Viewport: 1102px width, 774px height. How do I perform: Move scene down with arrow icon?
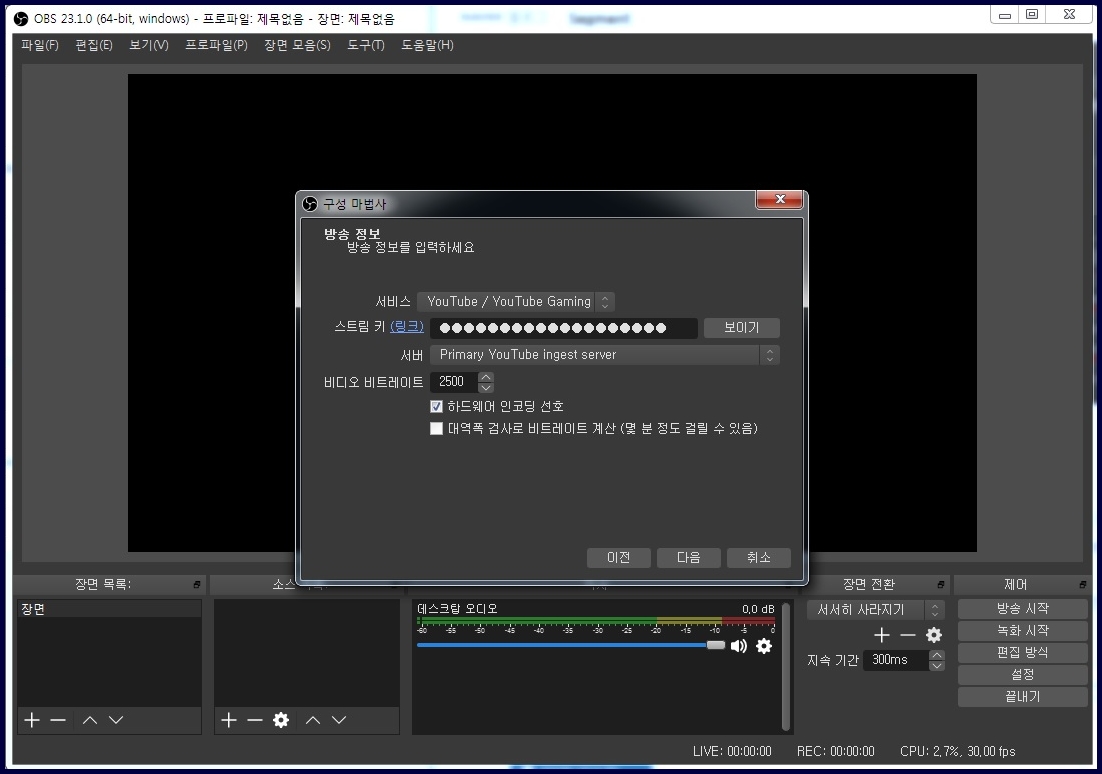116,720
